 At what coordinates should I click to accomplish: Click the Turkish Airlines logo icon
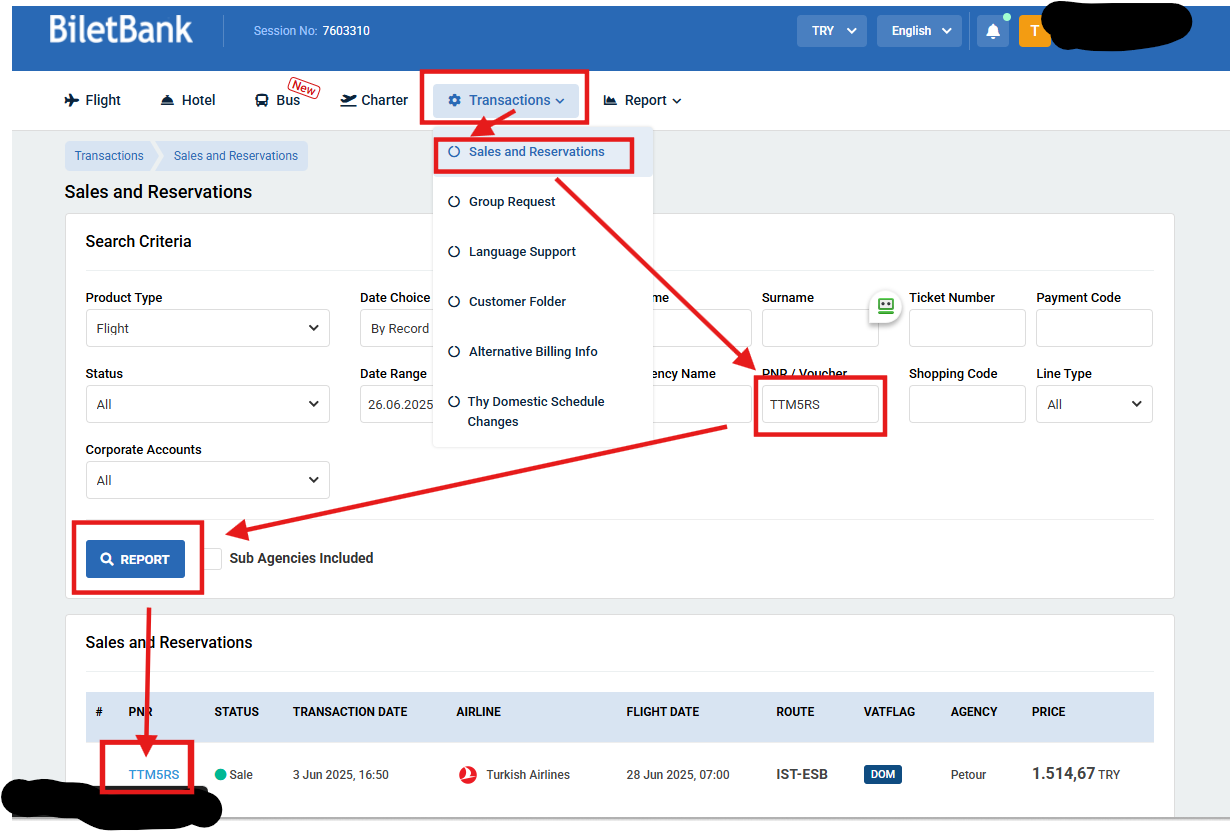[468, 774]
